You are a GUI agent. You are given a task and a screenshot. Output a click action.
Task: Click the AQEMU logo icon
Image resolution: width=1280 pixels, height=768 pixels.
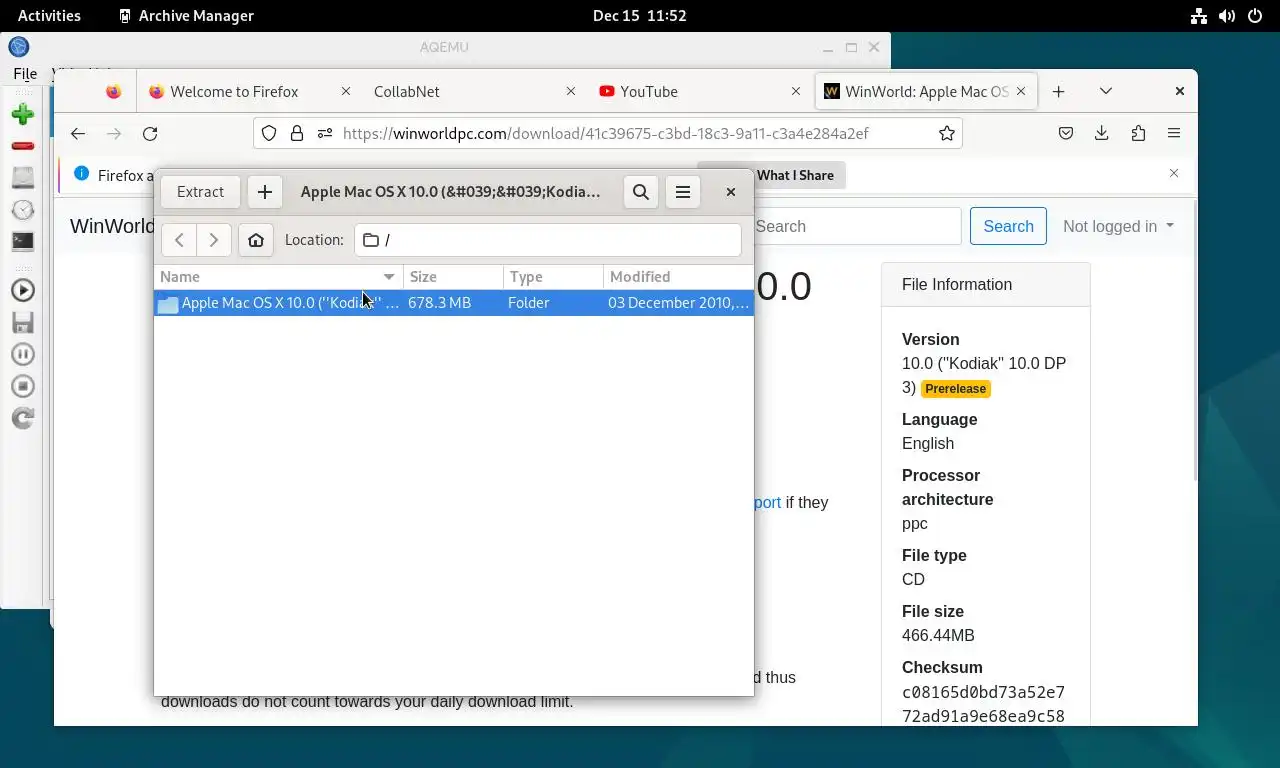(18, 47)
